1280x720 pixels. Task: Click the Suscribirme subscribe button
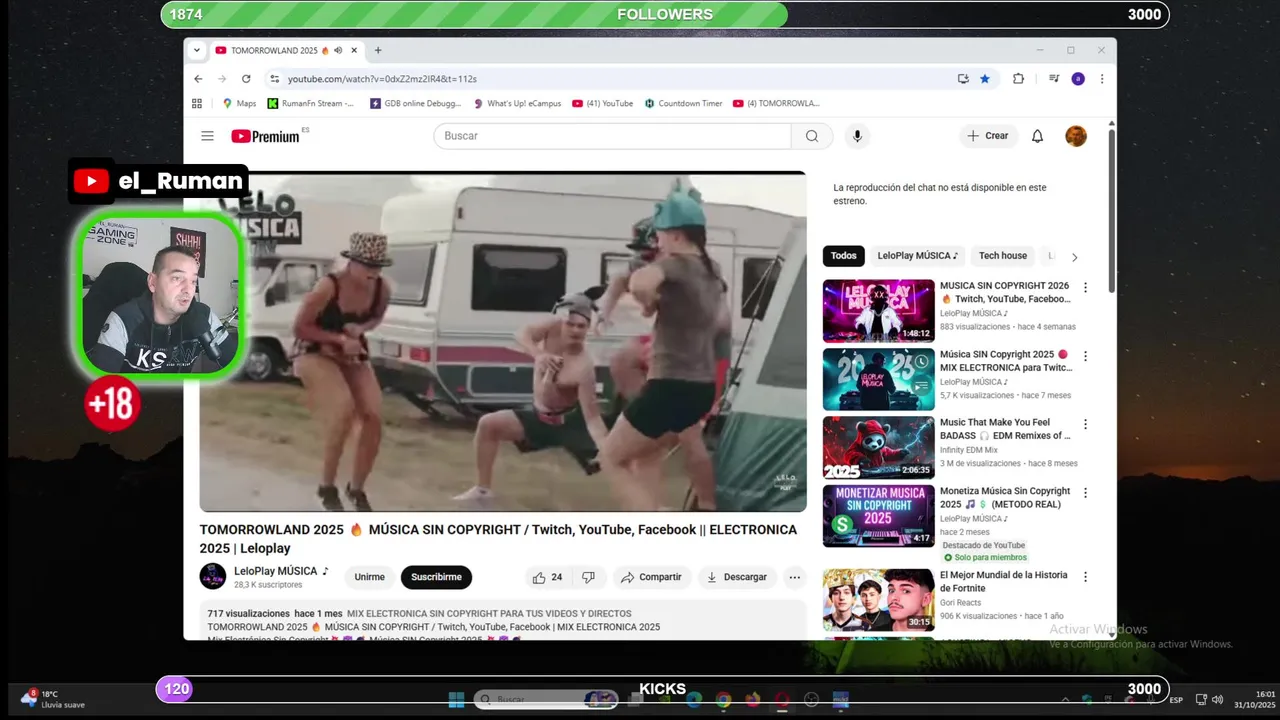pyautogui.click(x=436, y=577)
